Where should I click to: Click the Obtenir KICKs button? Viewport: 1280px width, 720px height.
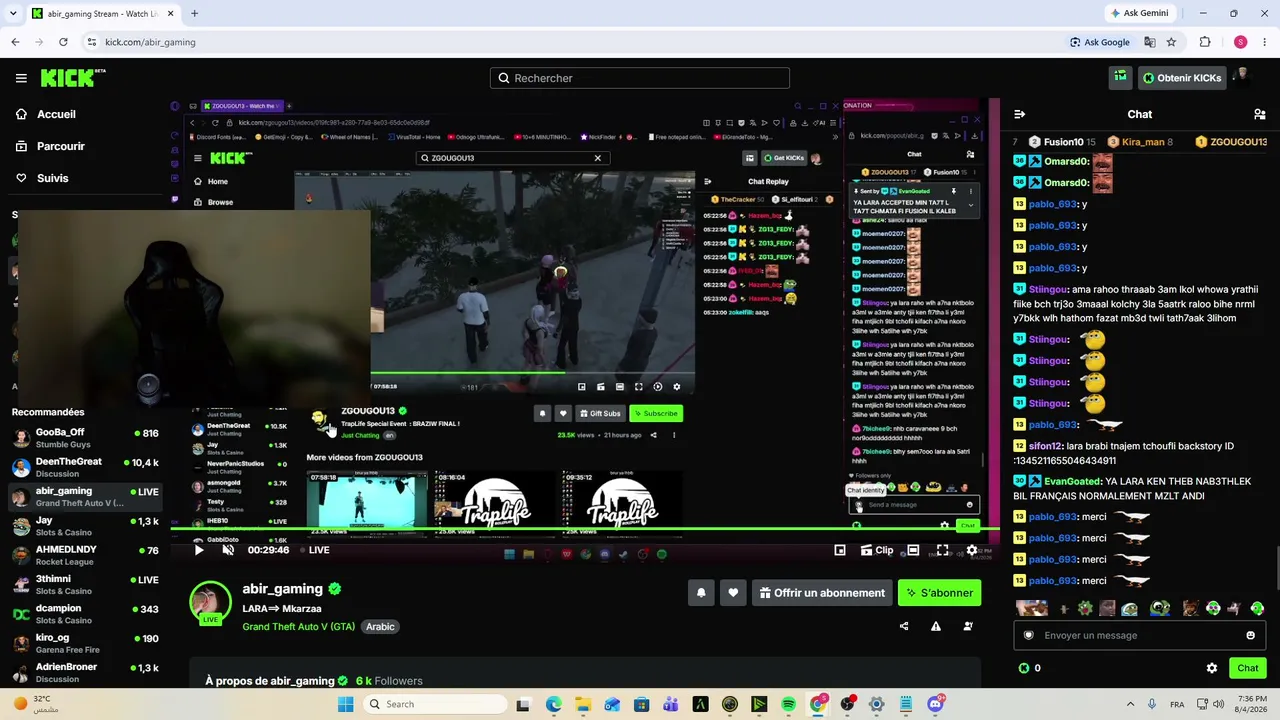pyautogui.click(x=1181, y=78)
